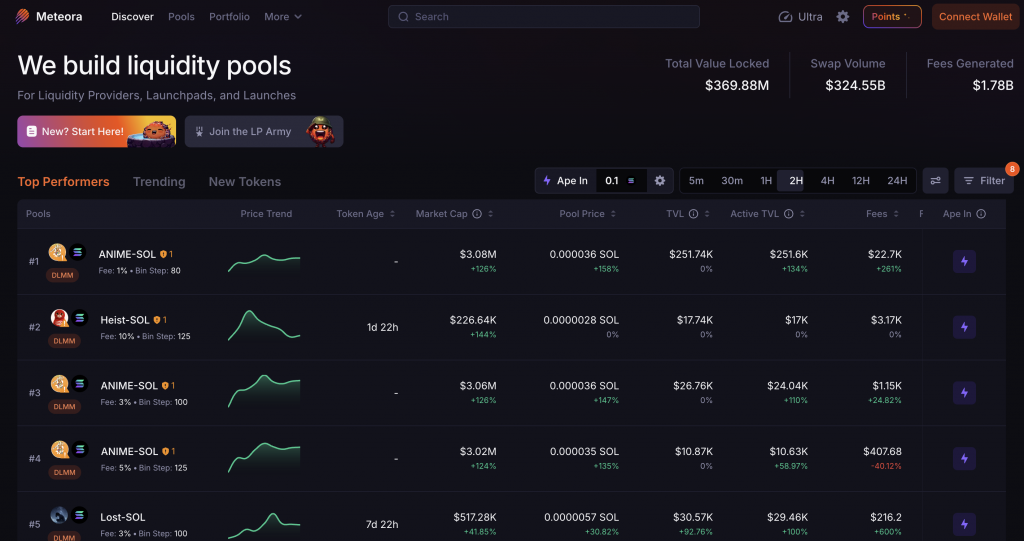Viewport: 1024px width, 541px height.
Task: Open the Filter button with badge
Action: pyautogui.click(x=984, y=181)
